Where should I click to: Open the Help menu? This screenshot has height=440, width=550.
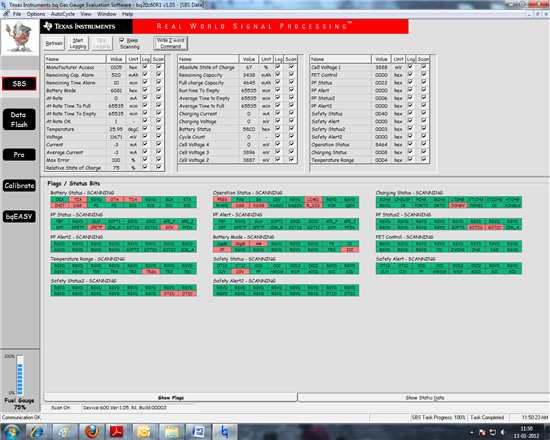pos(127,14)
